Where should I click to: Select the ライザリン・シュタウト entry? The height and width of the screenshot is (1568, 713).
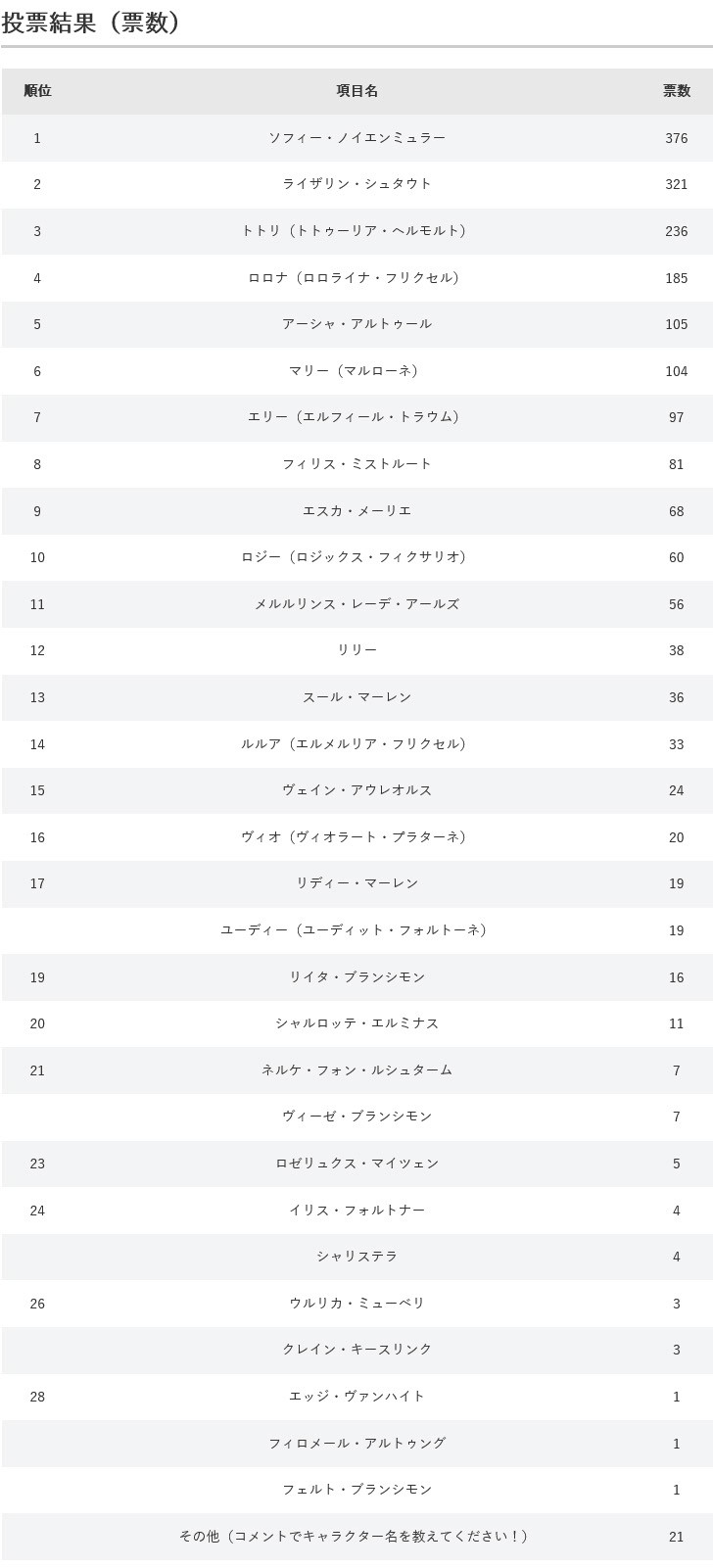[x=357, y=184]
